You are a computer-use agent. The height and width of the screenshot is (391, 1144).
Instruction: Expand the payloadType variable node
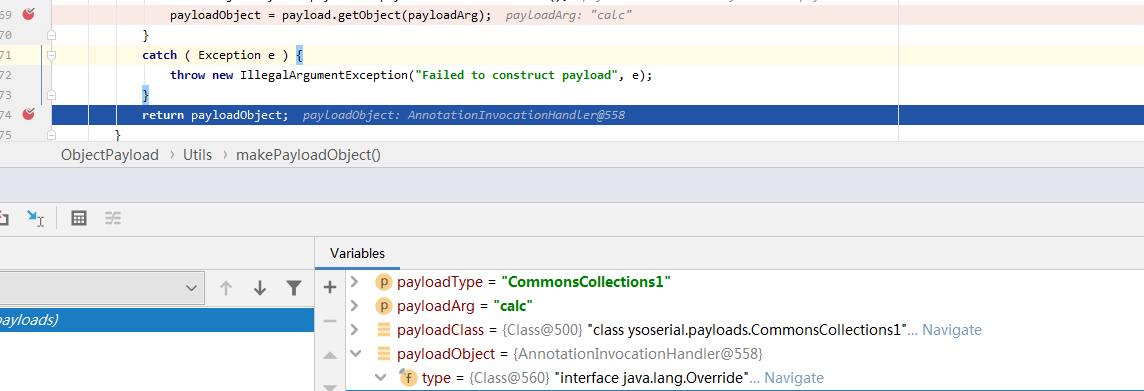click(355, 282)
